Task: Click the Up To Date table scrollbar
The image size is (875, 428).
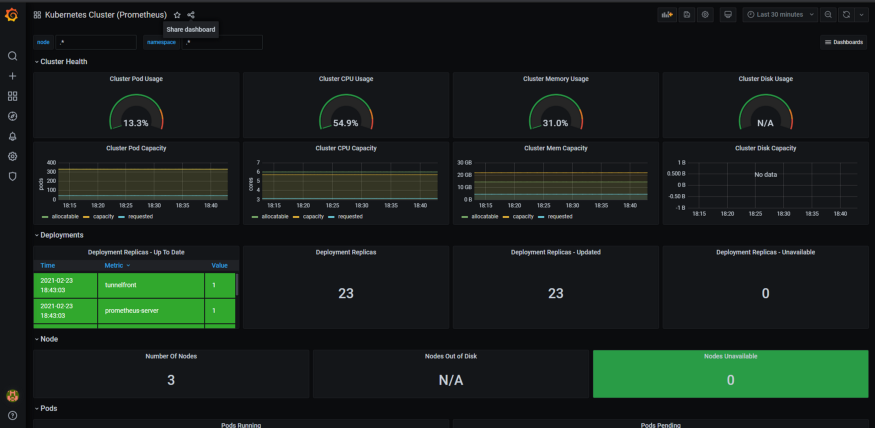Action: (237, 285)
